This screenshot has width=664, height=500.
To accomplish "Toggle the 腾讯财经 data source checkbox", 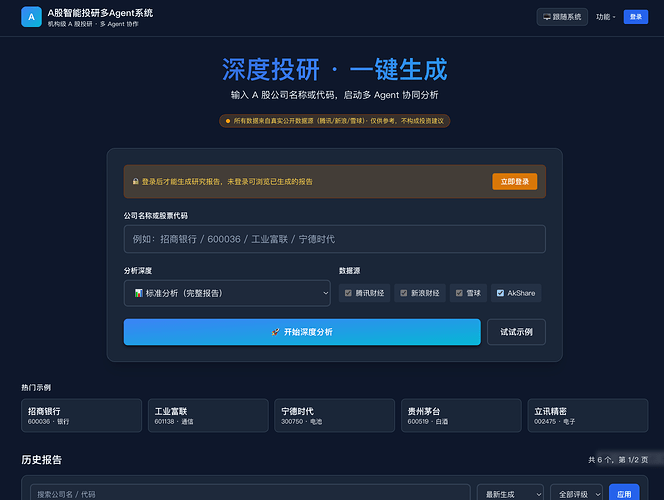I will (x=348, y=293).
